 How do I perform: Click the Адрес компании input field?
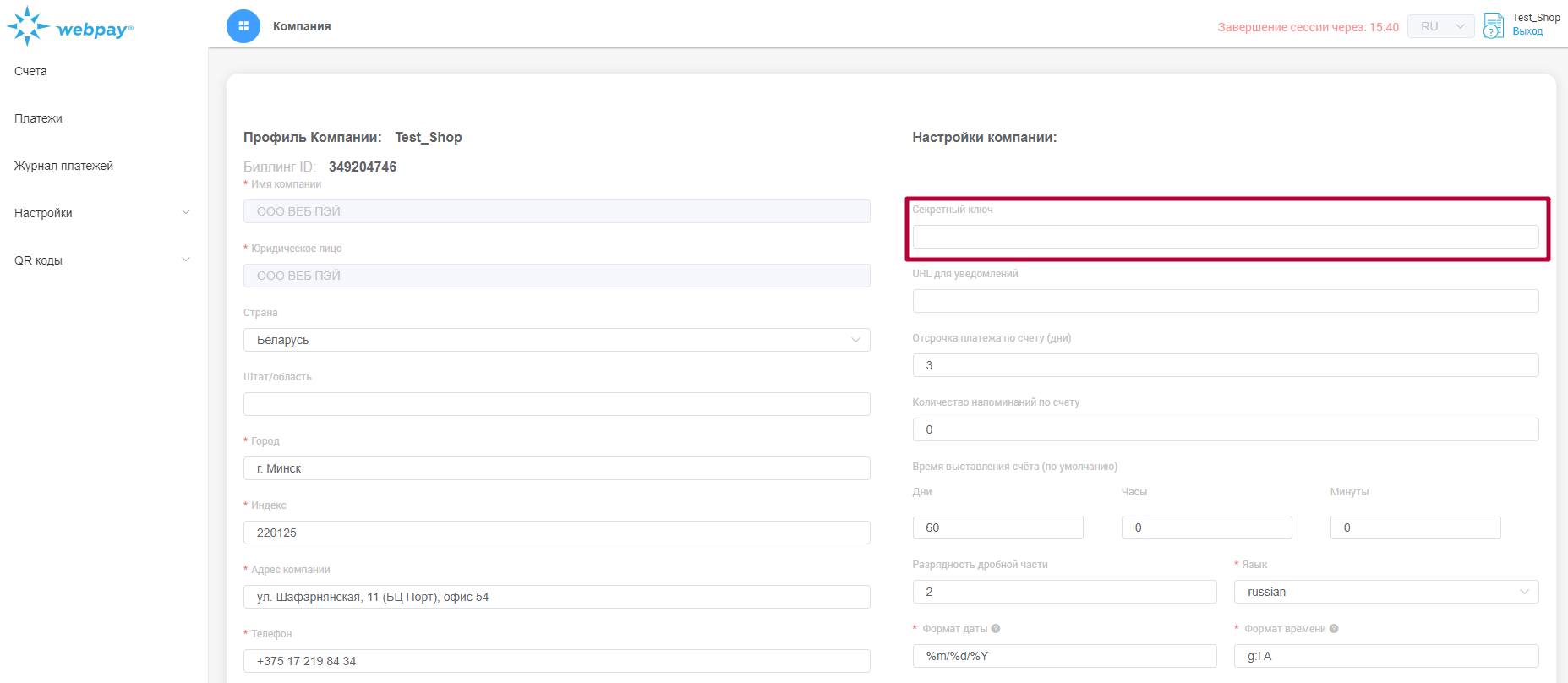pyautogui.click(x=557, y=597)
